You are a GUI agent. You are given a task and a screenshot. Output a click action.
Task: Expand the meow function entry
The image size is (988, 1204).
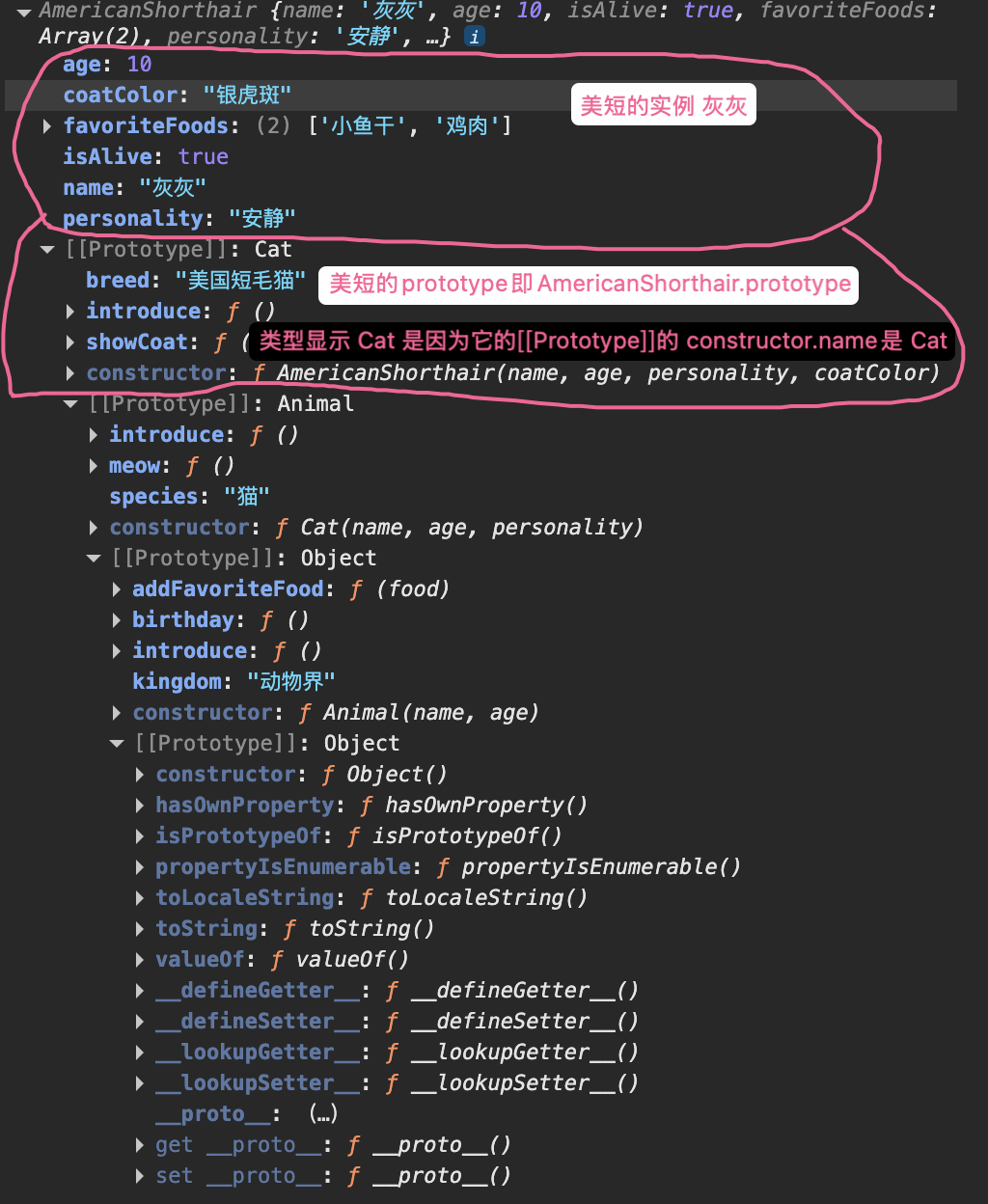[x=94, y=466]
